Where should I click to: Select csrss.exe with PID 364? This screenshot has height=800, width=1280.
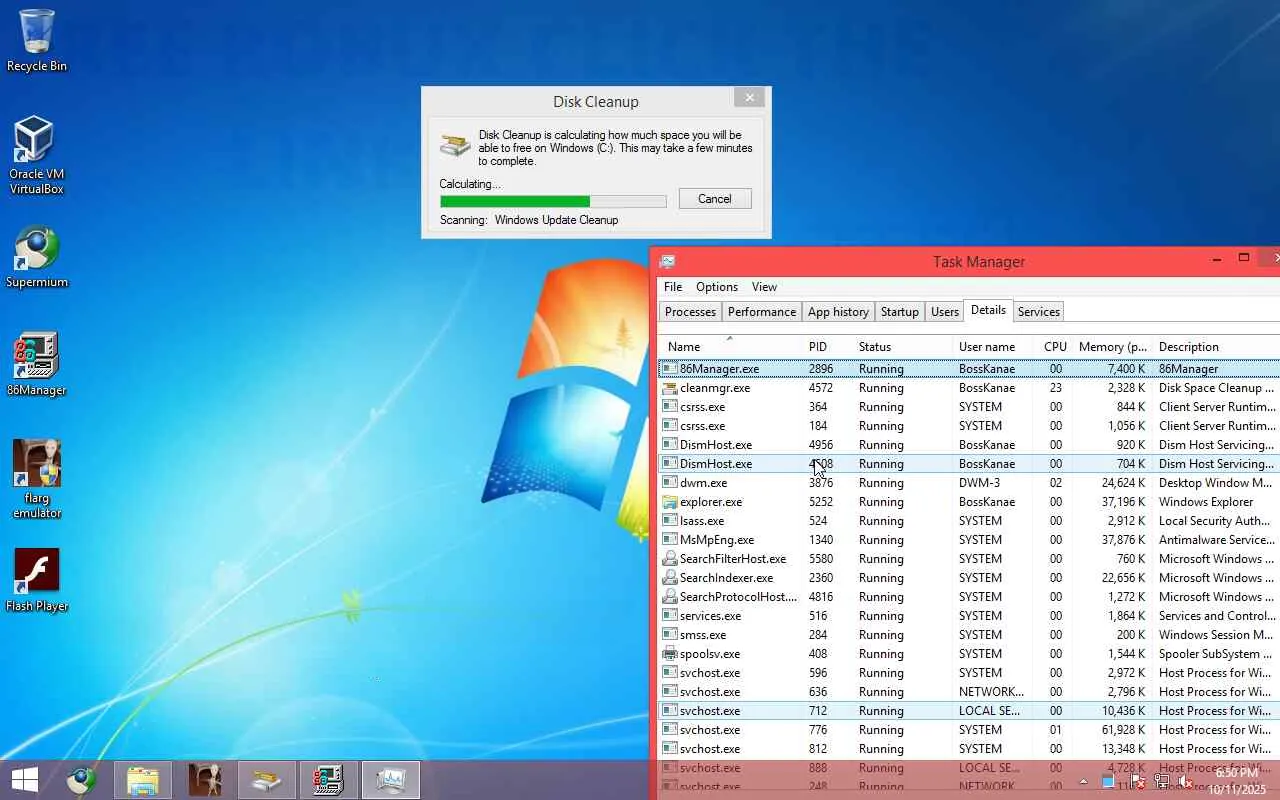tap(703, 407)
